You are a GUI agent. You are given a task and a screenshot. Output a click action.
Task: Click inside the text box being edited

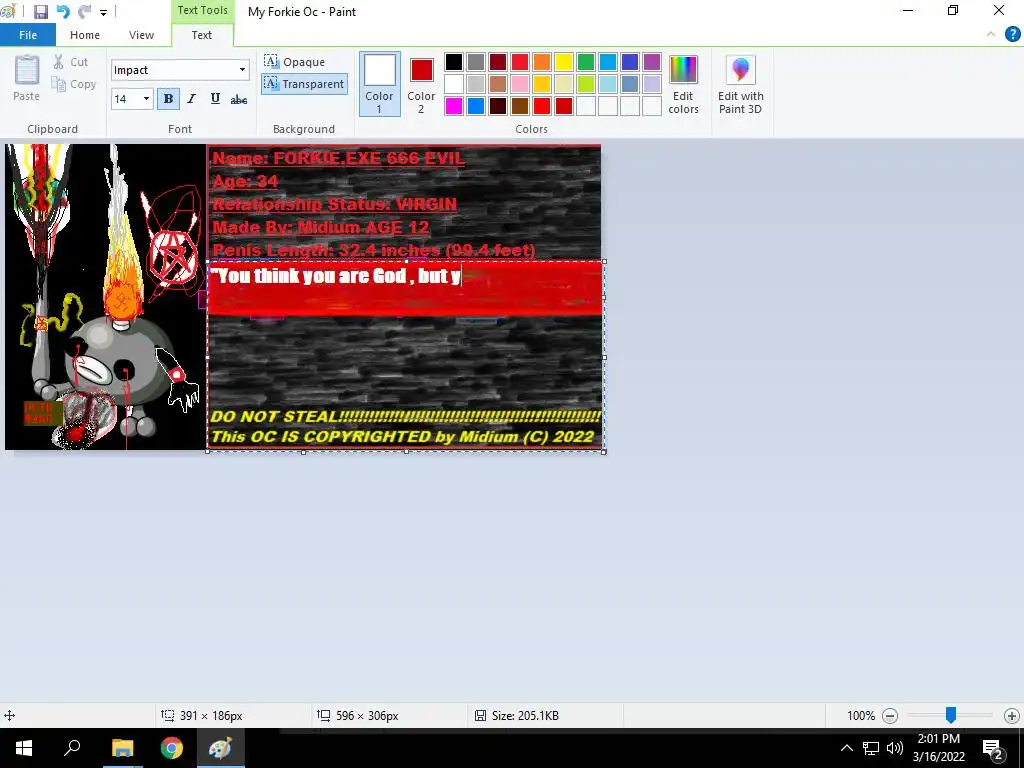point(406,356)
